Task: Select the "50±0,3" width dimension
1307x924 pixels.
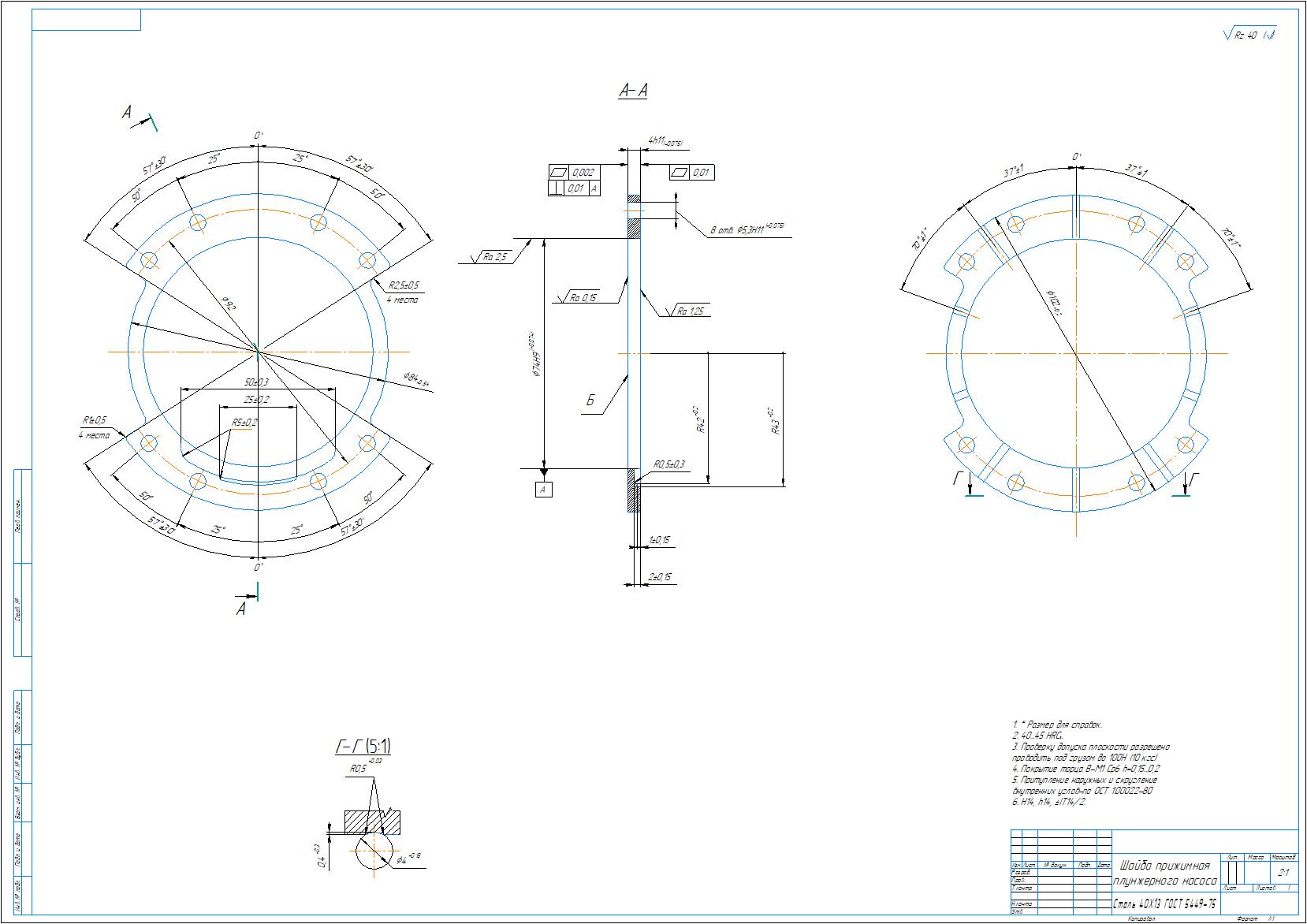Action: click(255, 382)
